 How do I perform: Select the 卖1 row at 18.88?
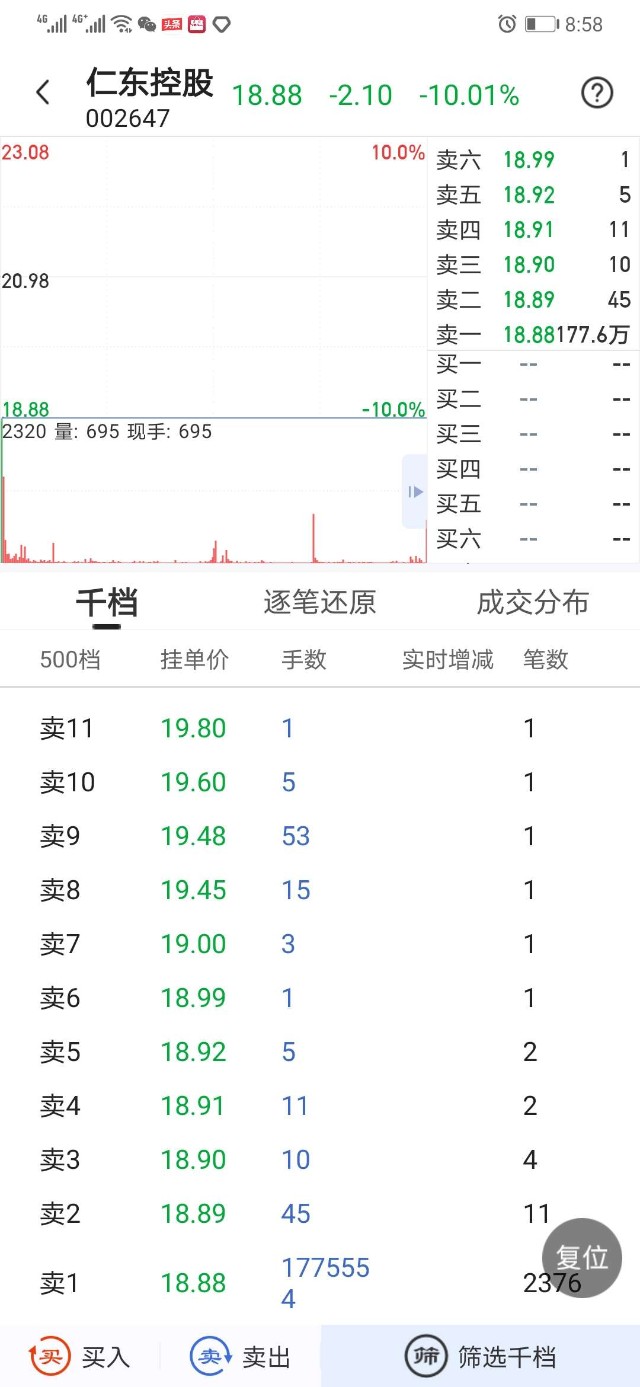coord(300,1282)
